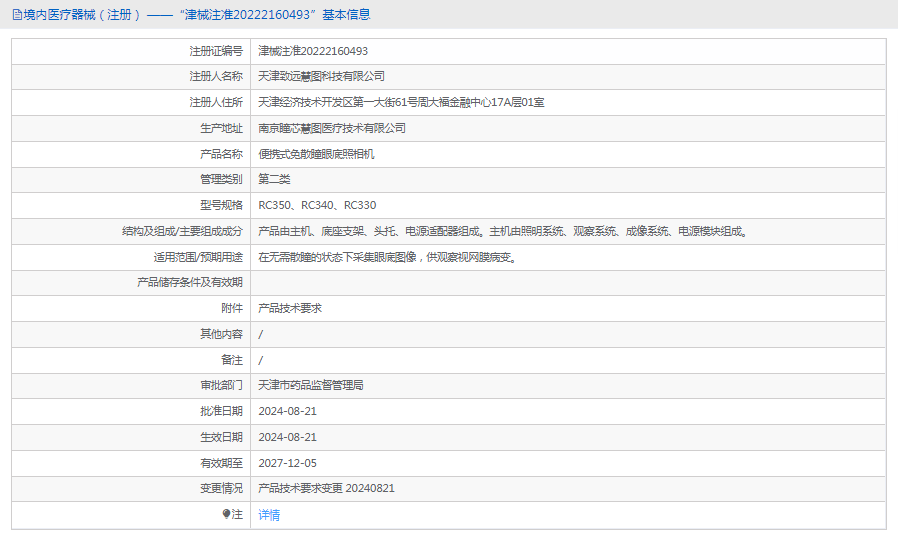The image size is (898, 535).
Task: Click the 管理类别 label
Action: 221,179
